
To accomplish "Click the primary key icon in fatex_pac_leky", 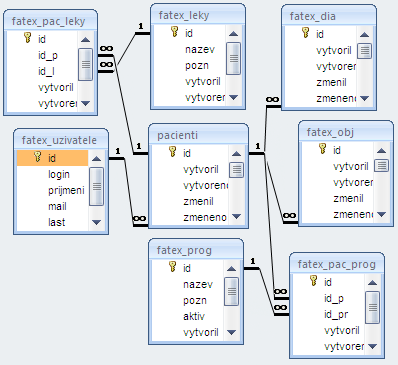I will pos(28,37).
